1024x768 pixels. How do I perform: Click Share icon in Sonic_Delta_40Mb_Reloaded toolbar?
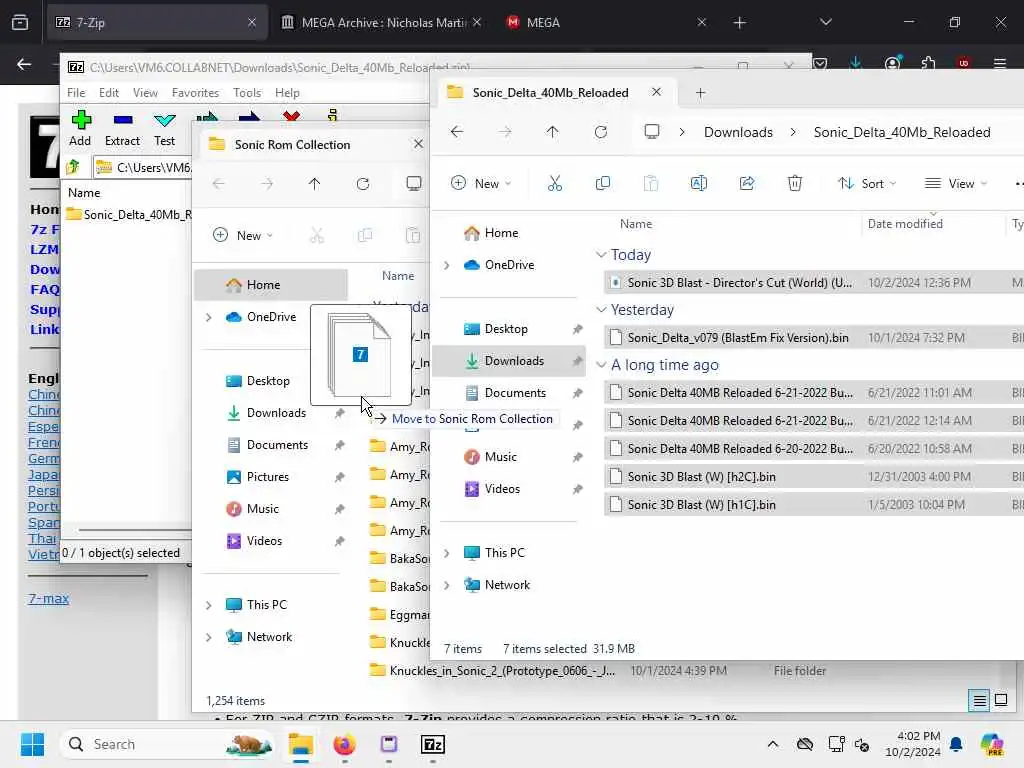(747, 184)
